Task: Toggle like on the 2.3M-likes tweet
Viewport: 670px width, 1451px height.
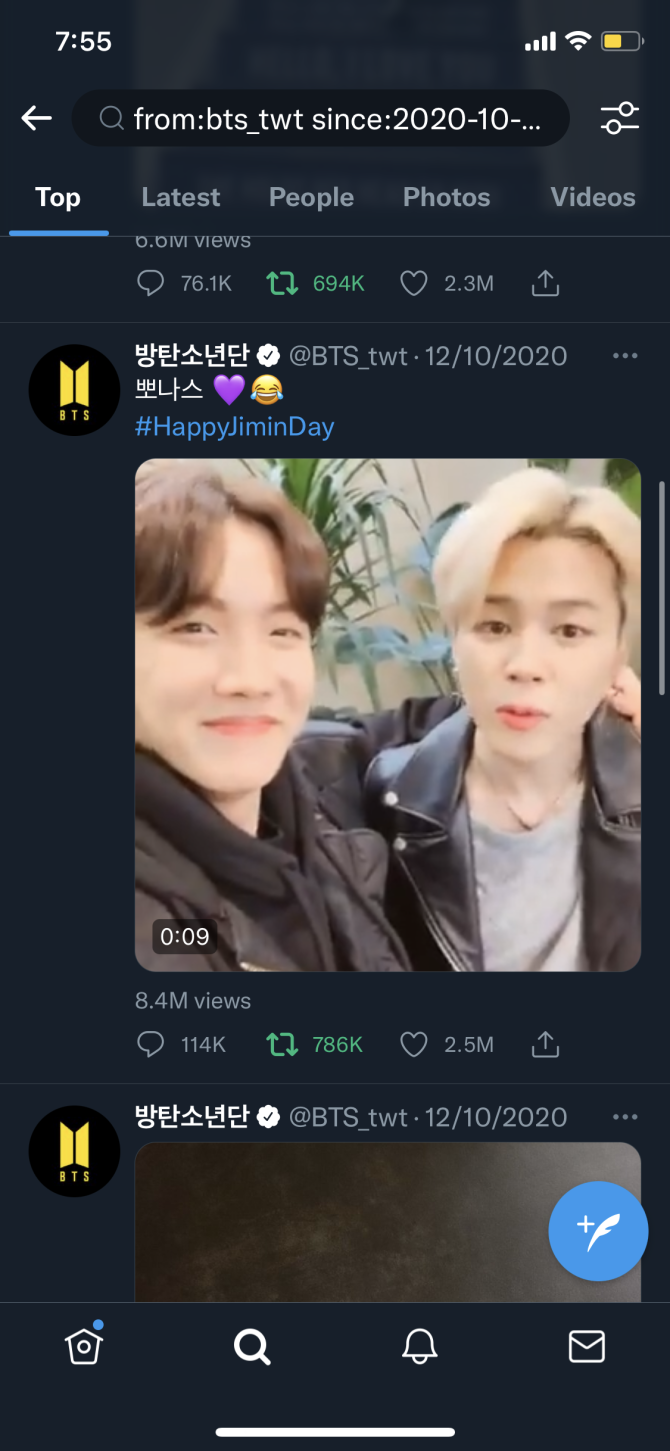Action: coord(414,284)
